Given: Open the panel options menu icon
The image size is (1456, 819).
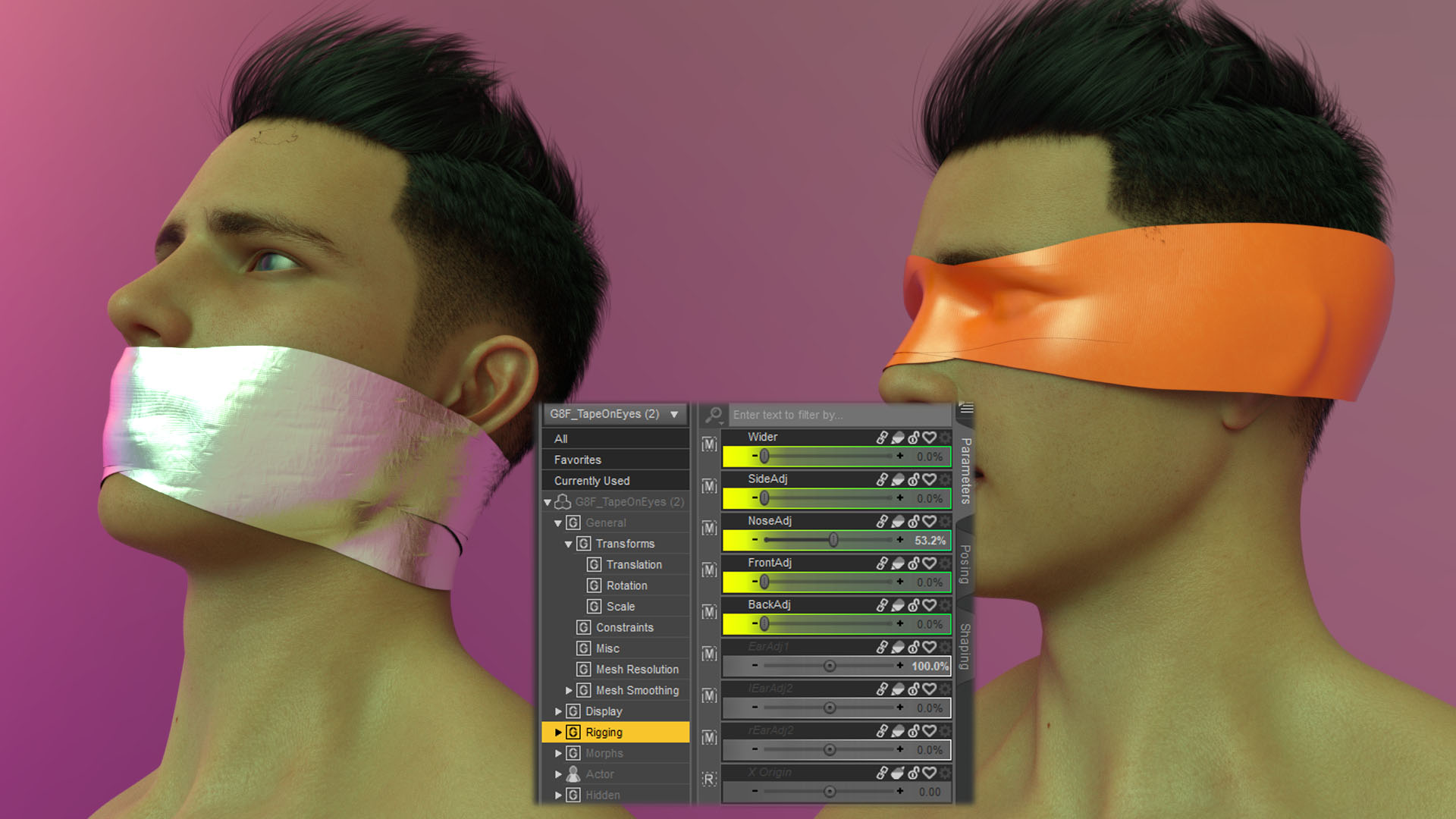Looking at the screenshot, I should pos(966,409).
